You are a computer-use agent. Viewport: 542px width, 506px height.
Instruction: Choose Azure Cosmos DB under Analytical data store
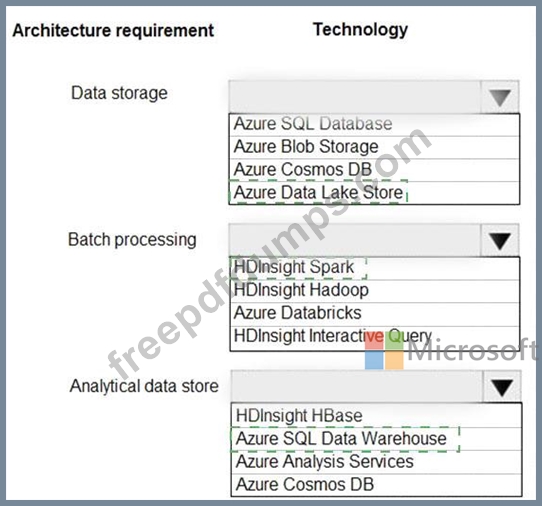tap(376, 485)
